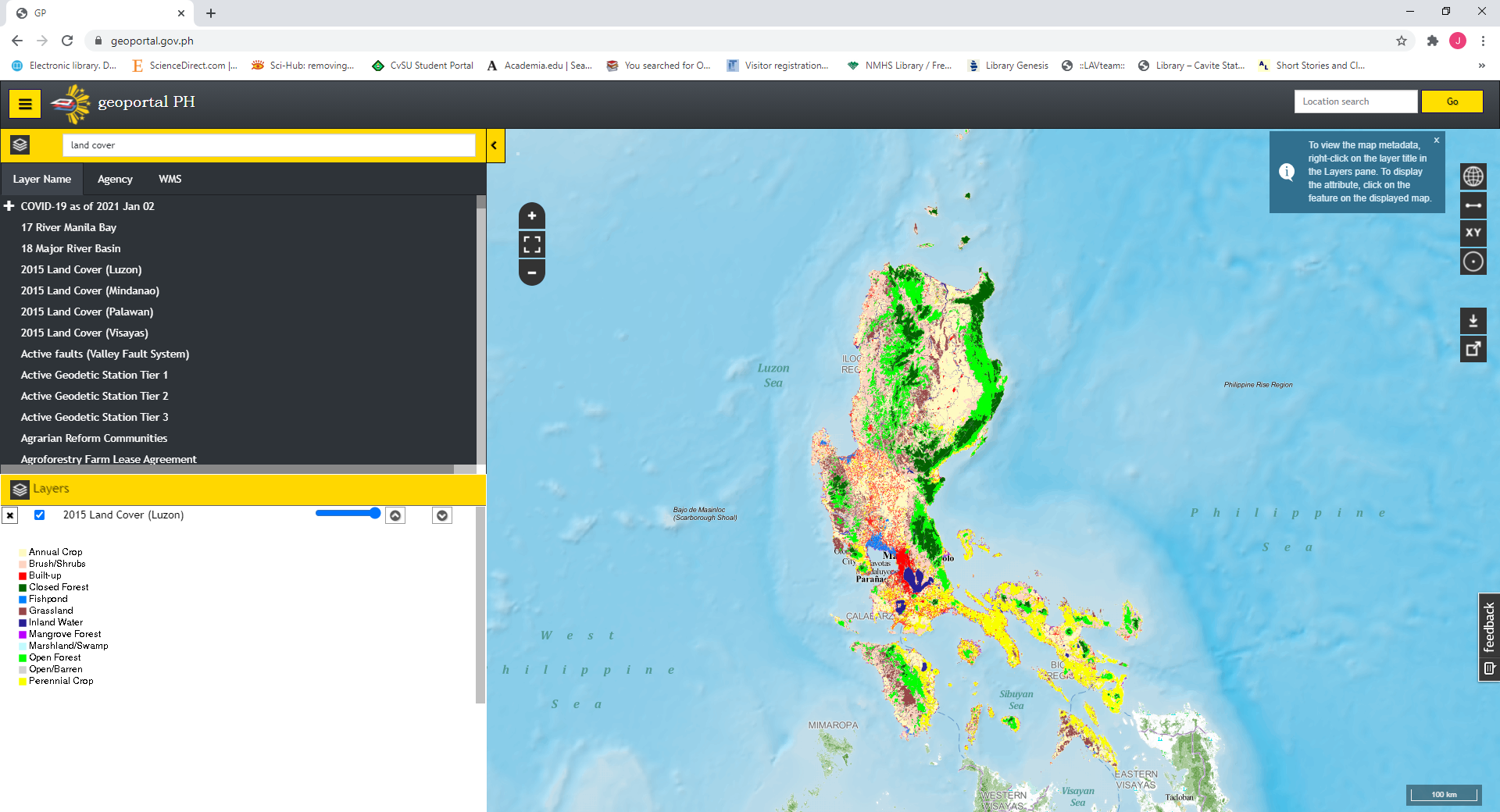
Task: Click the map zoom out button
Action: pyautogui.click(x=532, y=272)
